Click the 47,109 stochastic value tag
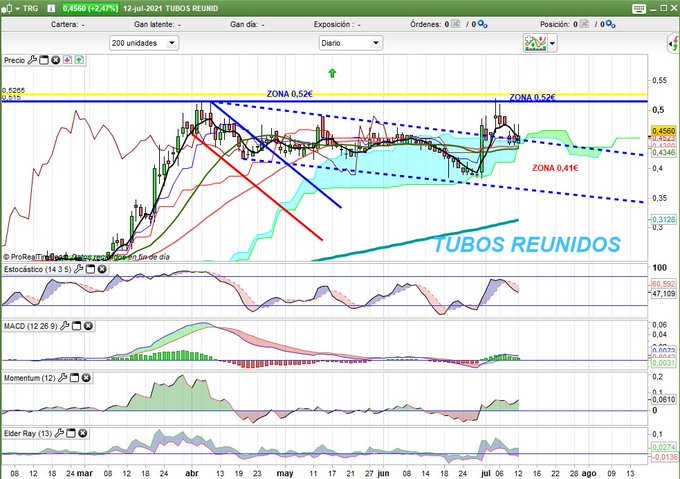Image resolution: width=680 pixels, height=479 pixels. click(x=664, y=293)
